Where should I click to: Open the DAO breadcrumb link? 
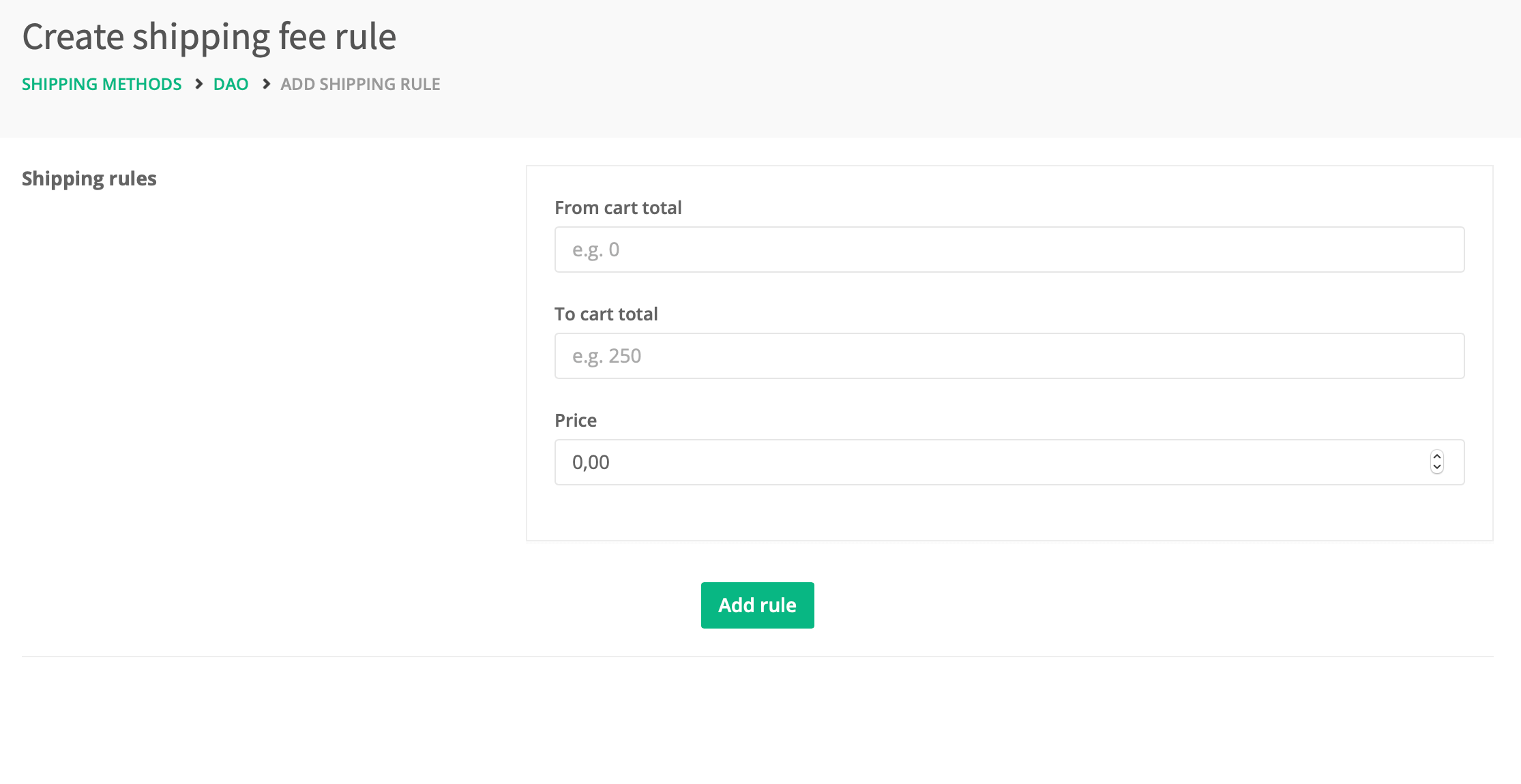point(231,84)
